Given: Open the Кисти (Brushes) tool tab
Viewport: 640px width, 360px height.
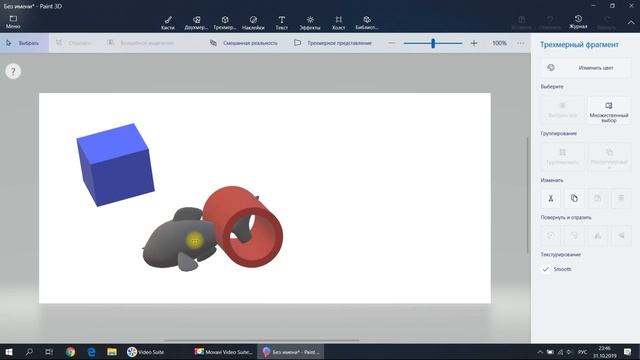Looking at the screenshot, I should pos(167,23).
